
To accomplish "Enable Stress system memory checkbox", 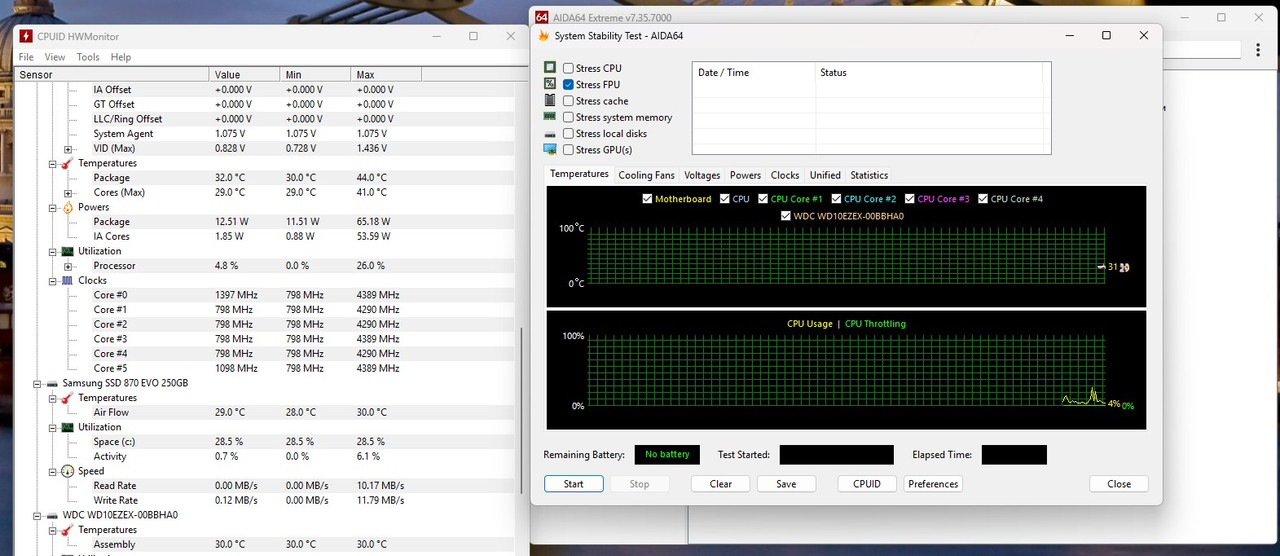I will (568, 117).
